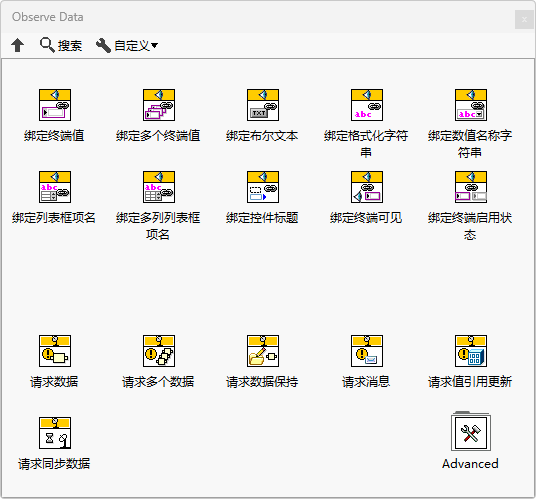Click the 绑定终端可见 text label
Image resolution: width=536 pixels, height=499 pixels.
click(x=366, y=218)
